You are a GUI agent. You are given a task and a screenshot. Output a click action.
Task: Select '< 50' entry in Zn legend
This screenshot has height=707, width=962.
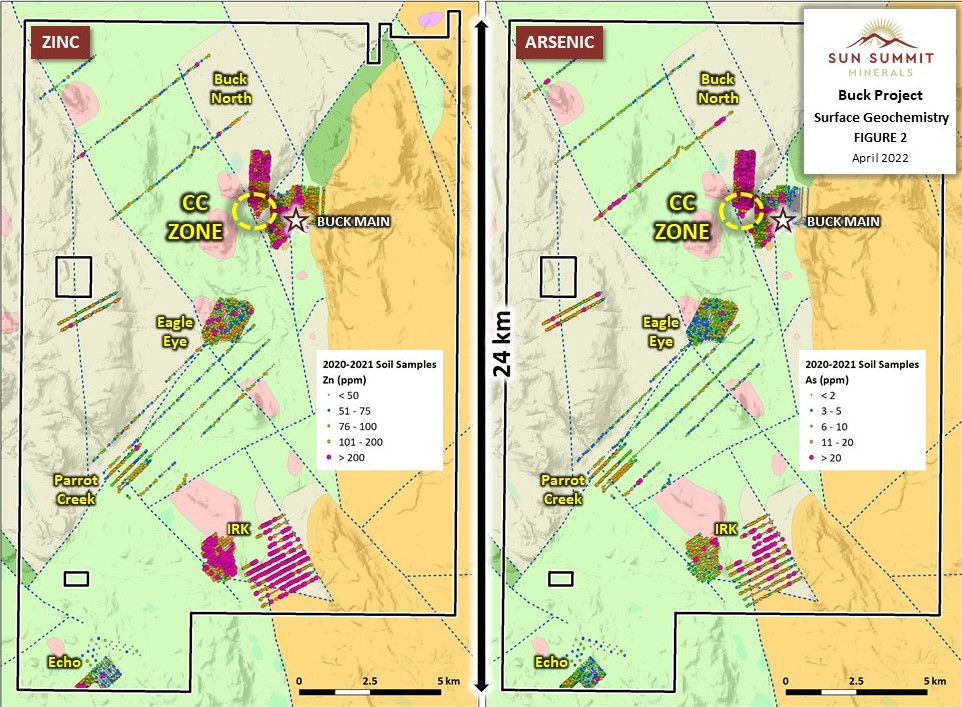pos(348,396)
